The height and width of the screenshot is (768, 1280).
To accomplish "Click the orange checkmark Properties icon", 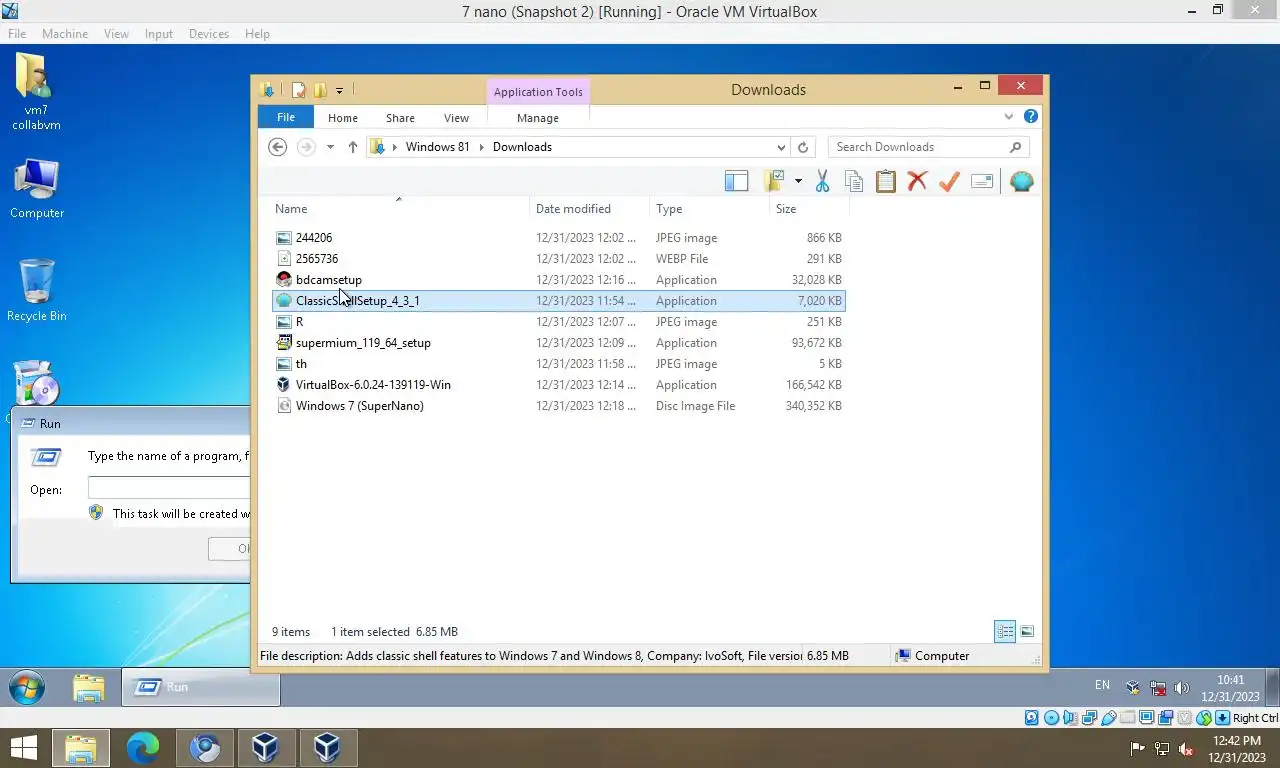I will click(949, 181).
